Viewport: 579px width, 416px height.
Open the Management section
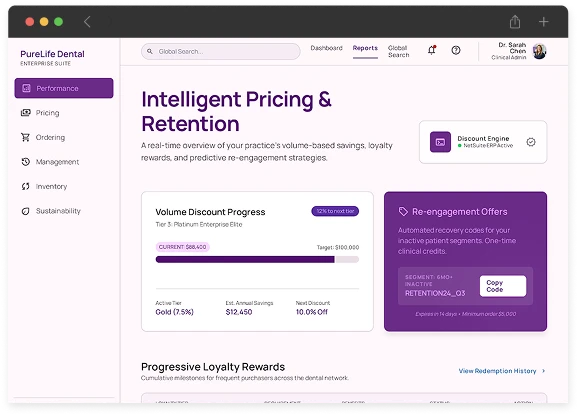(x=64, y=162)
